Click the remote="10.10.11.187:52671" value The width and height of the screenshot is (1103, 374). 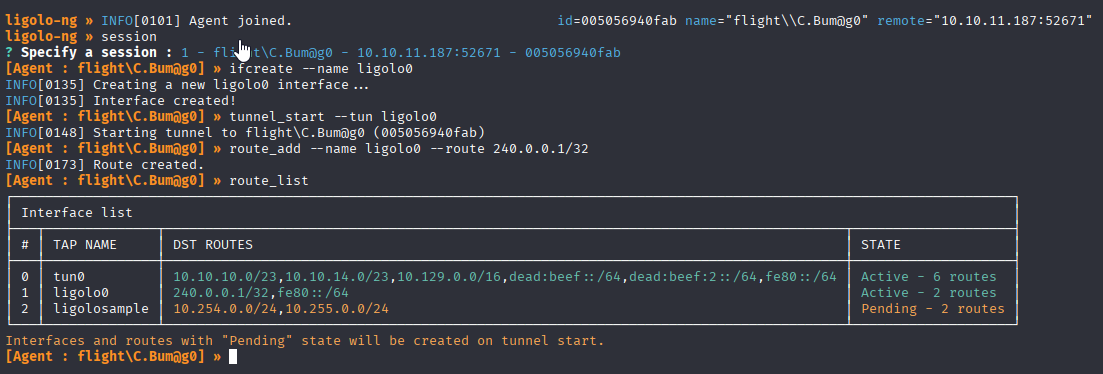990,20
